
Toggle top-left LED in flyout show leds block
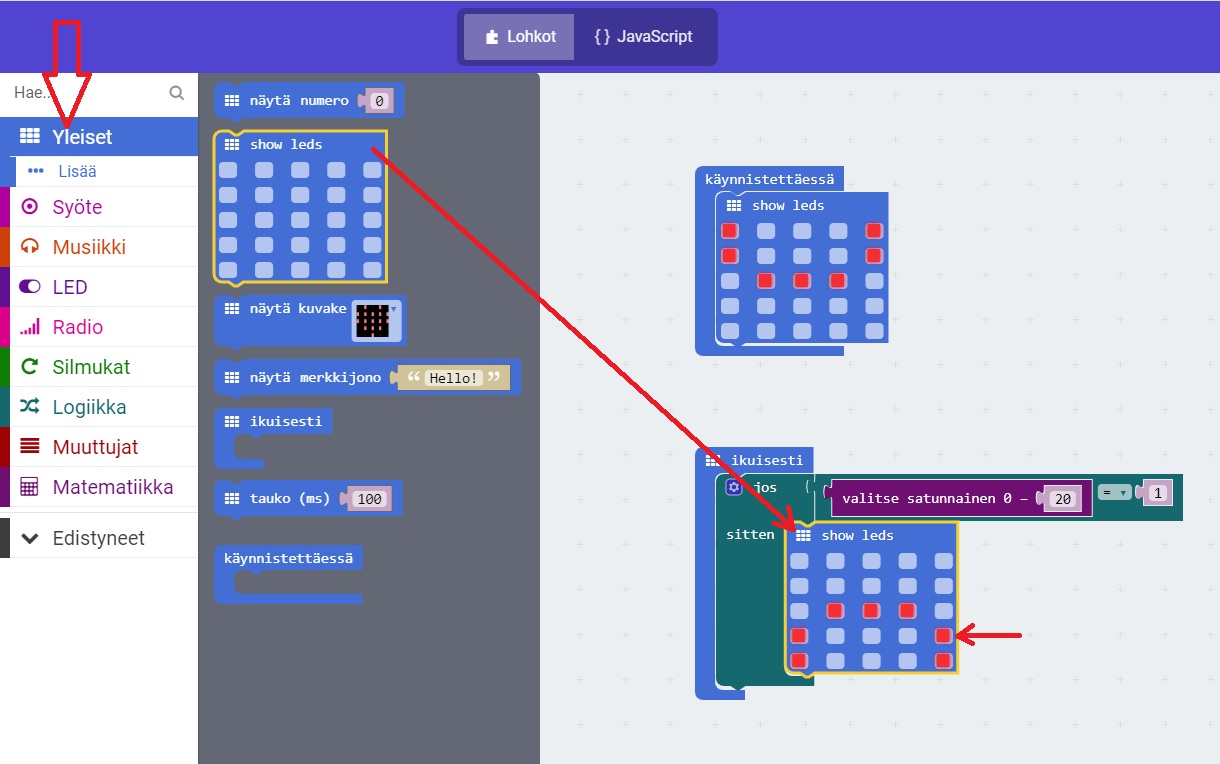click(x=228, y=170)
